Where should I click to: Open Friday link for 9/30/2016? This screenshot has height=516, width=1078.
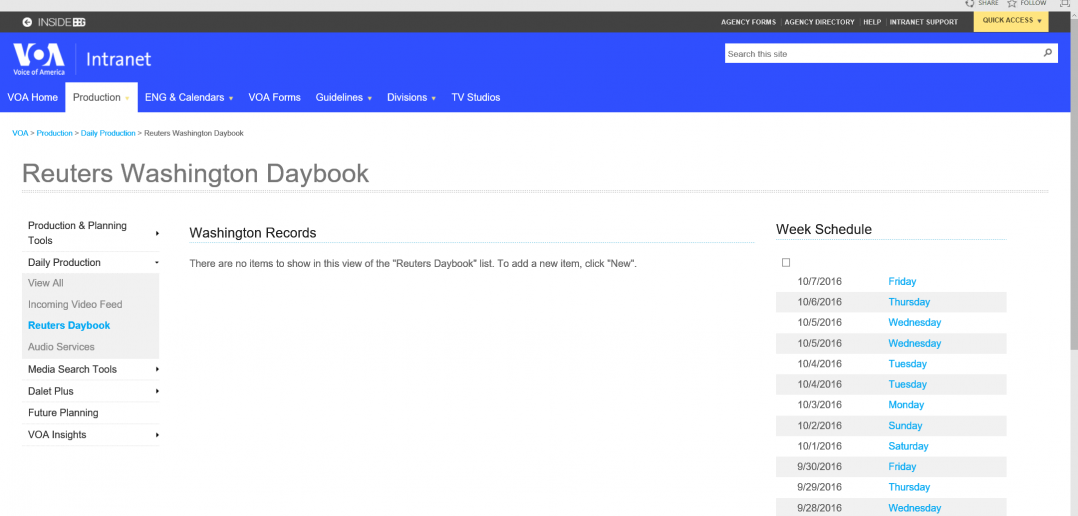tap(902, 467)
